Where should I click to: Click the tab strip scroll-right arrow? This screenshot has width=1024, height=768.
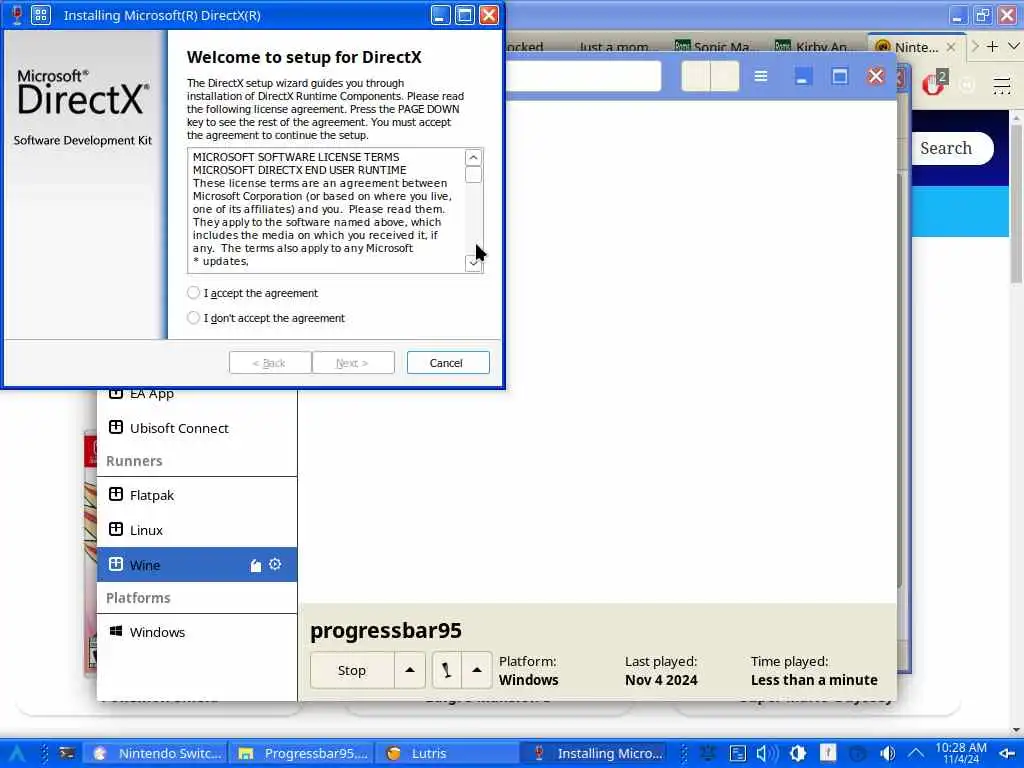click(975, 46)
